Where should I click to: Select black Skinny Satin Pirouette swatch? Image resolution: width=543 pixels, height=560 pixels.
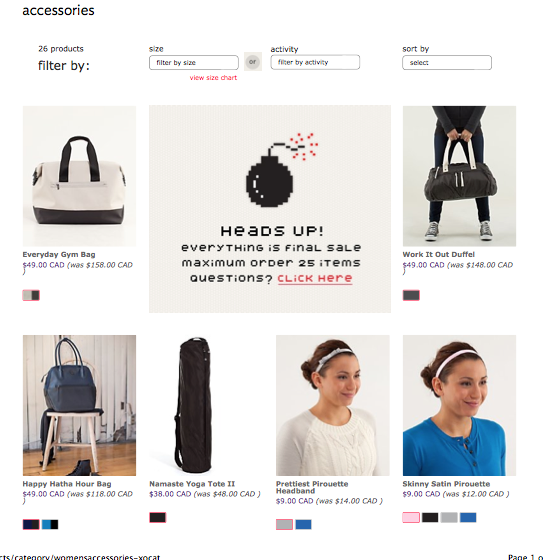[430, 518]
